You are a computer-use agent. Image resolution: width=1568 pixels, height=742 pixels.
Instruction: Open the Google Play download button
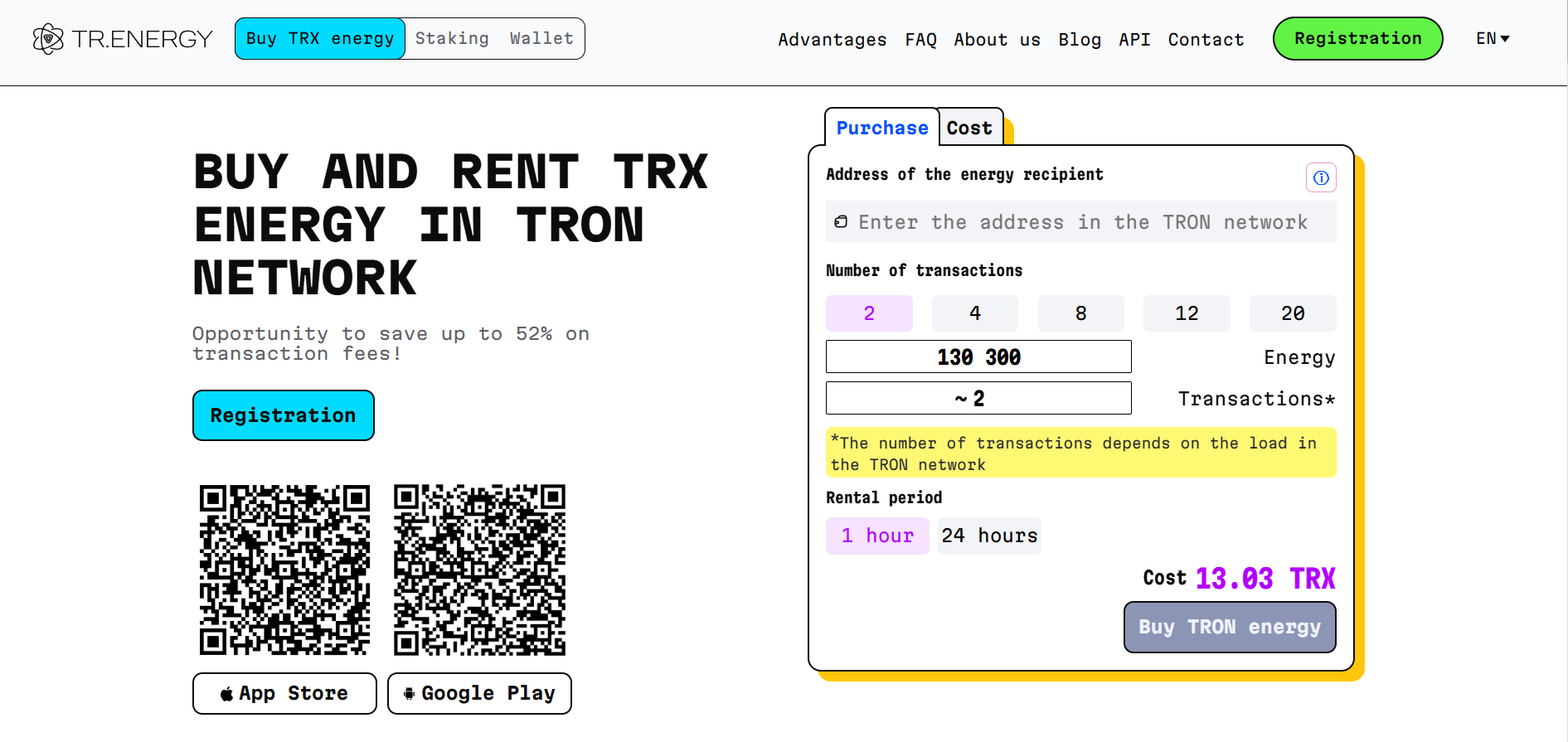(x=479, y=693)
